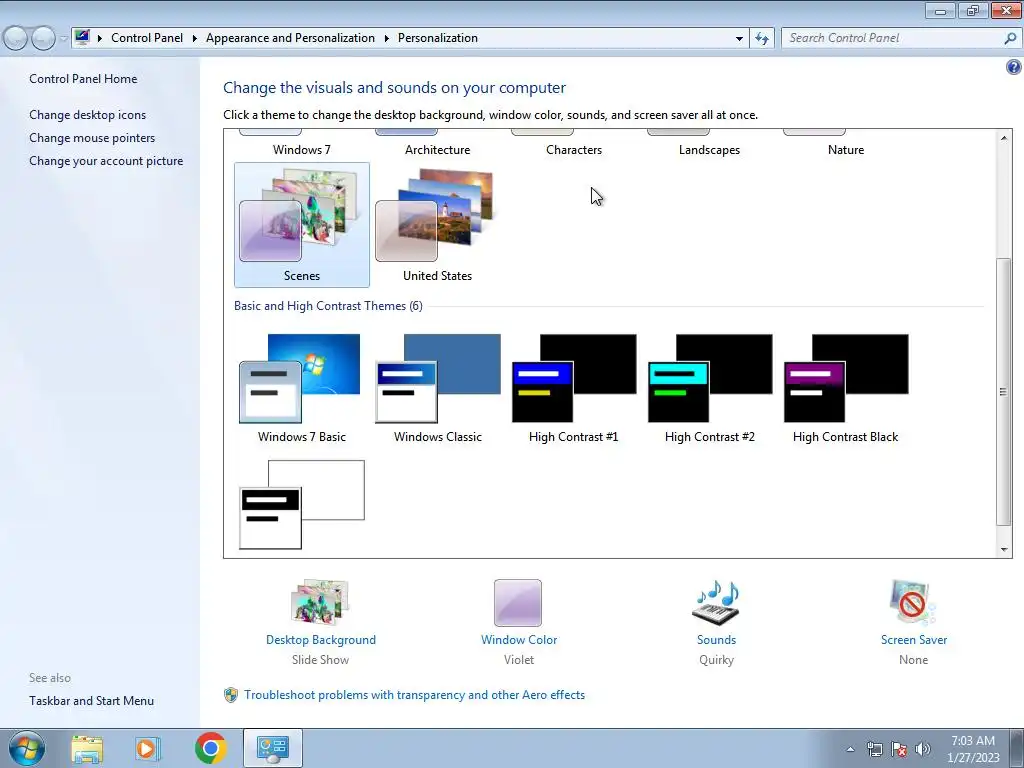Open the Sounds settings icon
The height and width of the screenshot is (768, 1024).
point(716,603)
